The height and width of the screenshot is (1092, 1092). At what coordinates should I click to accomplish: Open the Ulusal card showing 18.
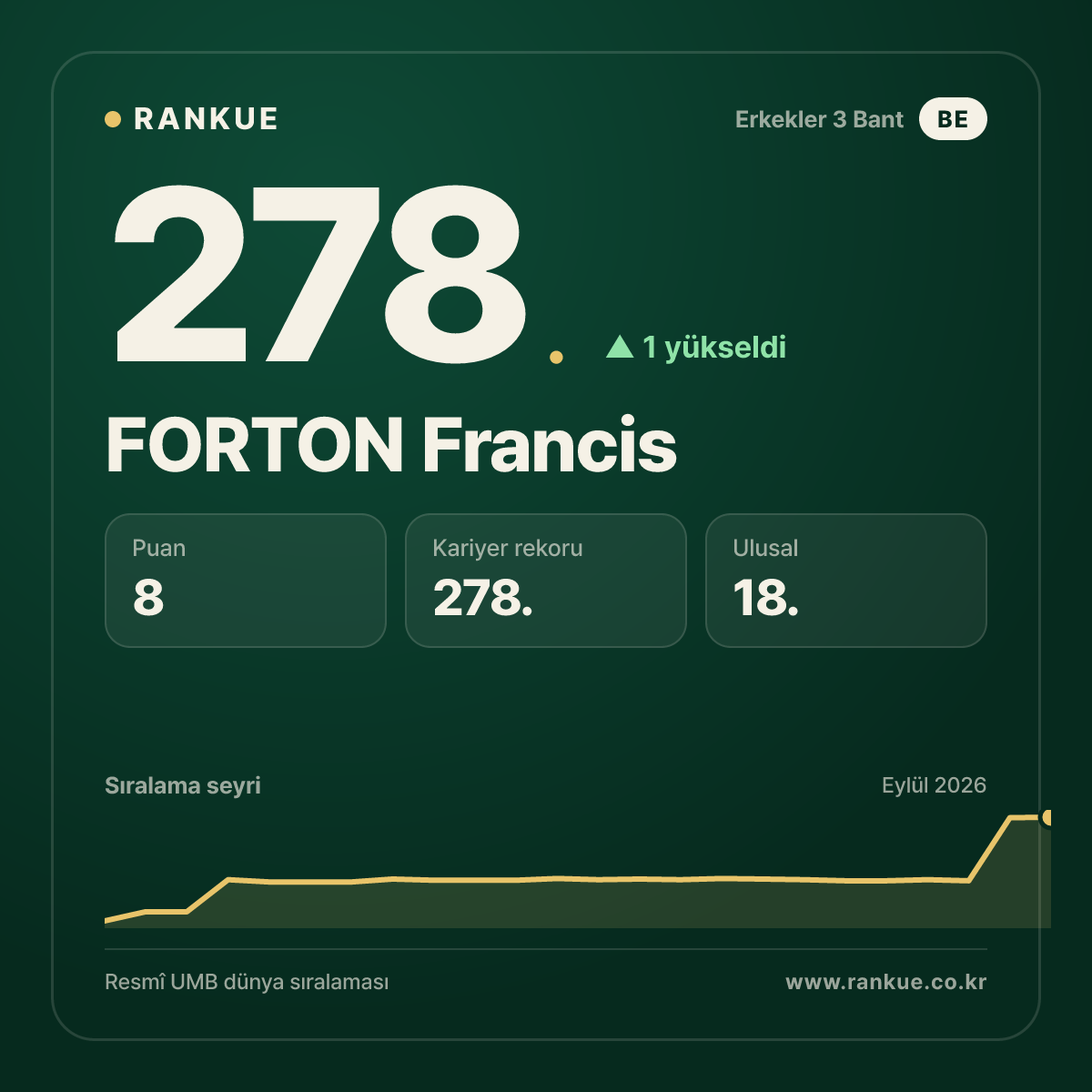[846, 581]
